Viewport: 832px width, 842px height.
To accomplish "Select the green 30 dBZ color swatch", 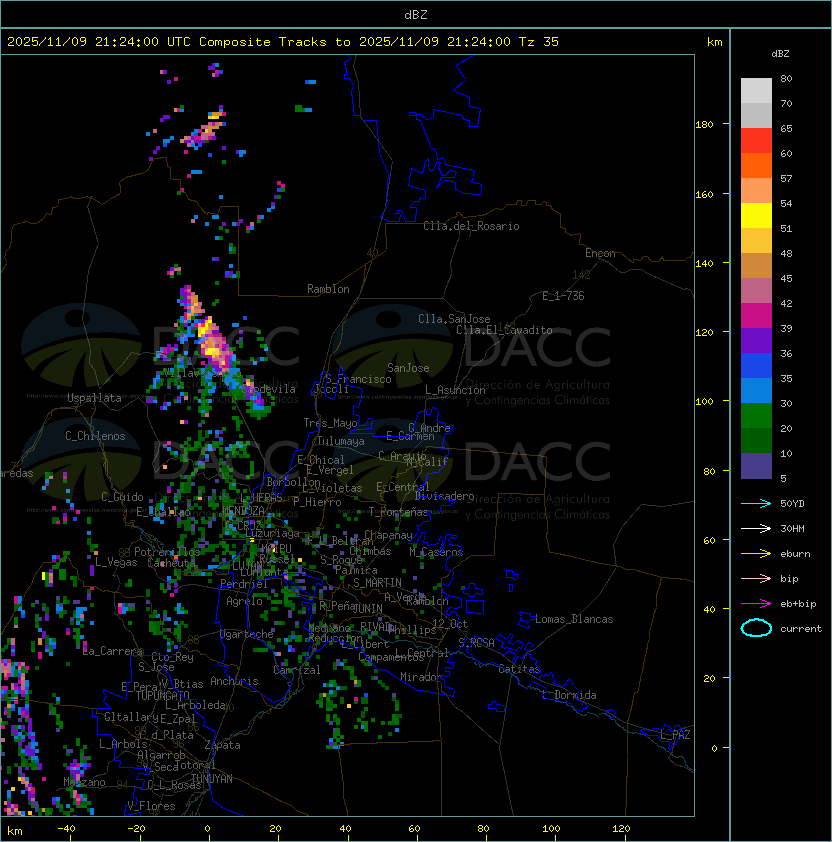I will 756,416.
